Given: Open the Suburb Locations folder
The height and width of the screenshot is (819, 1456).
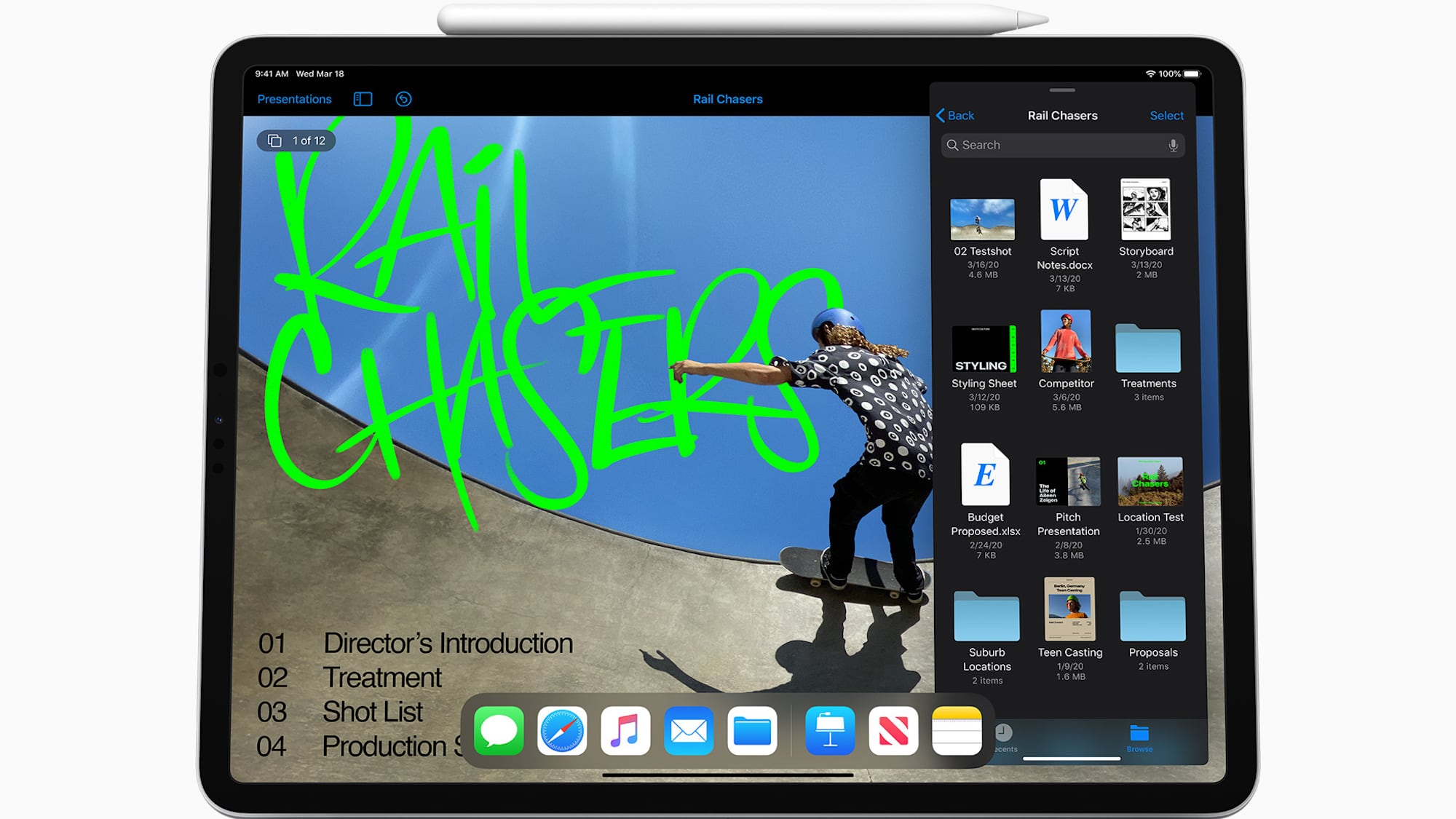Looking at the screenshot, I should tap(986, 617).
